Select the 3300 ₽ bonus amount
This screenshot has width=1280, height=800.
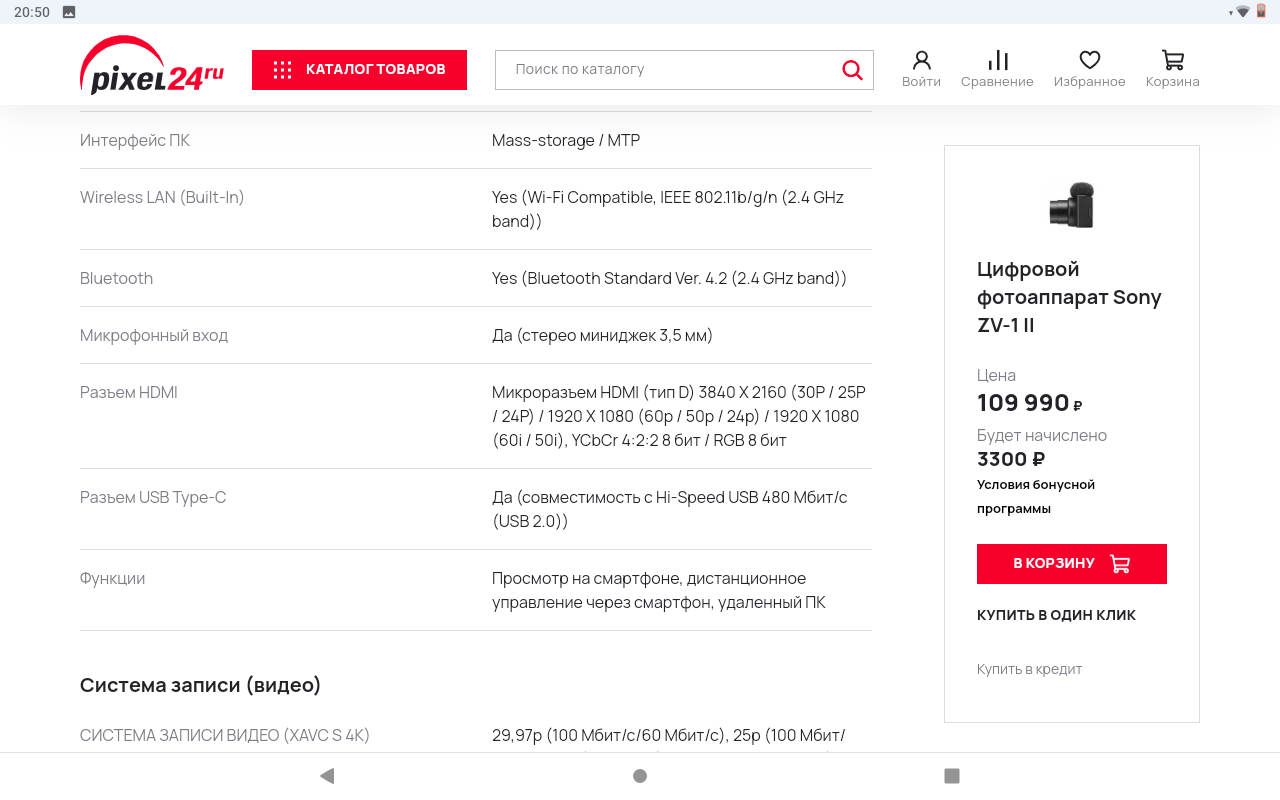pos(1011,459)
